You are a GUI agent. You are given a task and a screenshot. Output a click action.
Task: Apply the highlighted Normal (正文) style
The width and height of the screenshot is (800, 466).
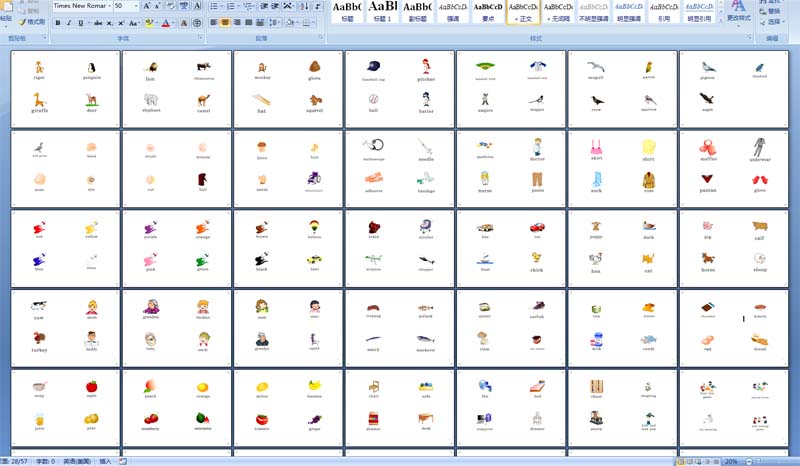click(523, 12)
